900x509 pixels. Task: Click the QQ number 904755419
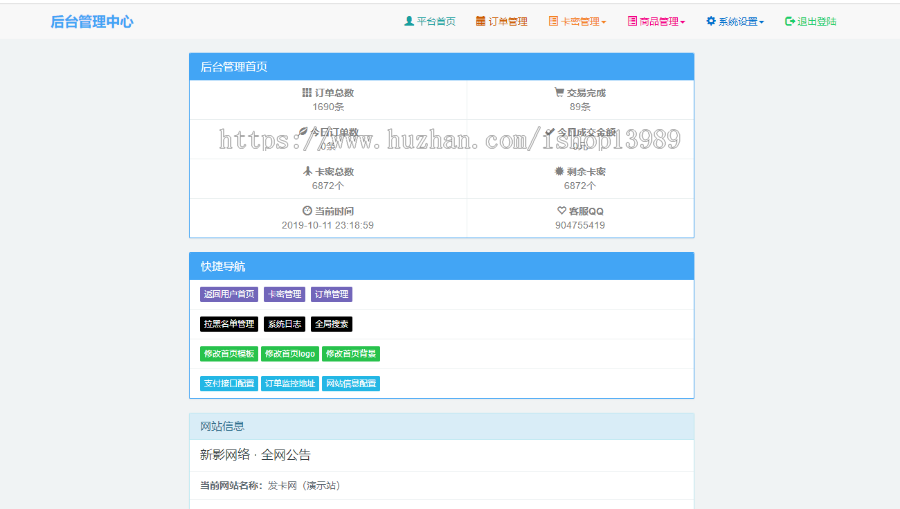(580, 226)
